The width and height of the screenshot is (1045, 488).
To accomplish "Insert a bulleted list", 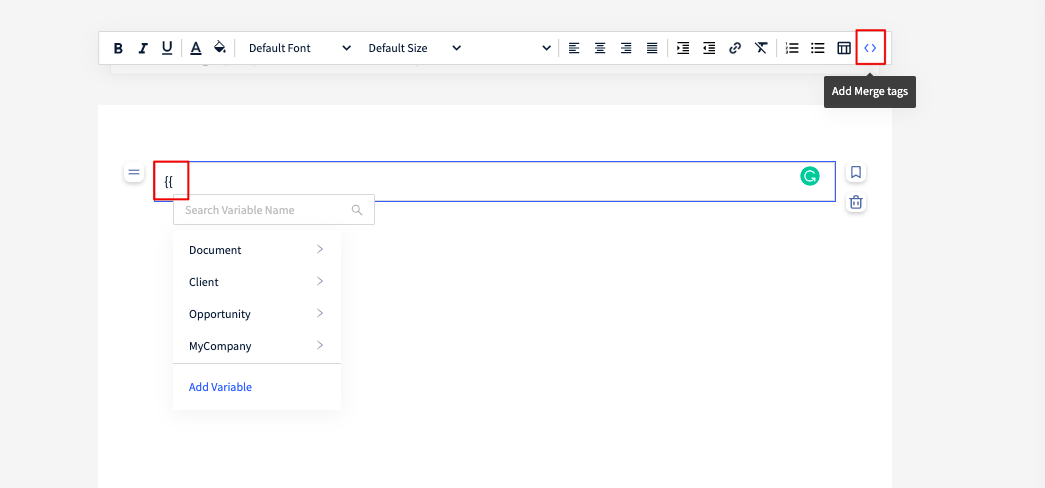I will tap(818, 48).
